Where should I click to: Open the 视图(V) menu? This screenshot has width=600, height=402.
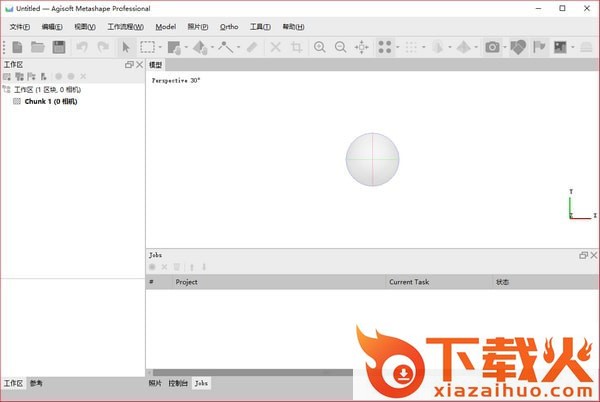pyautogui.click(x=85, y=27)
